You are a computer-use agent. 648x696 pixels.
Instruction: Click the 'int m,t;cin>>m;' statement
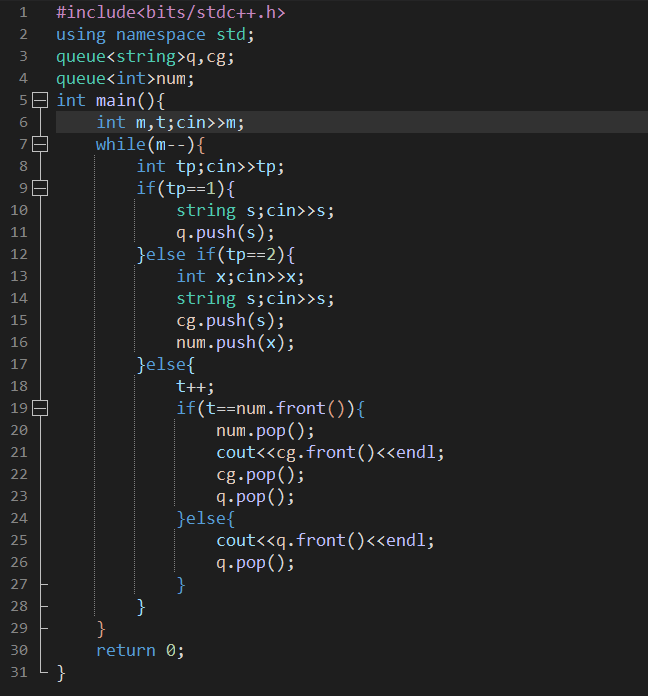[x=170, y=123]
